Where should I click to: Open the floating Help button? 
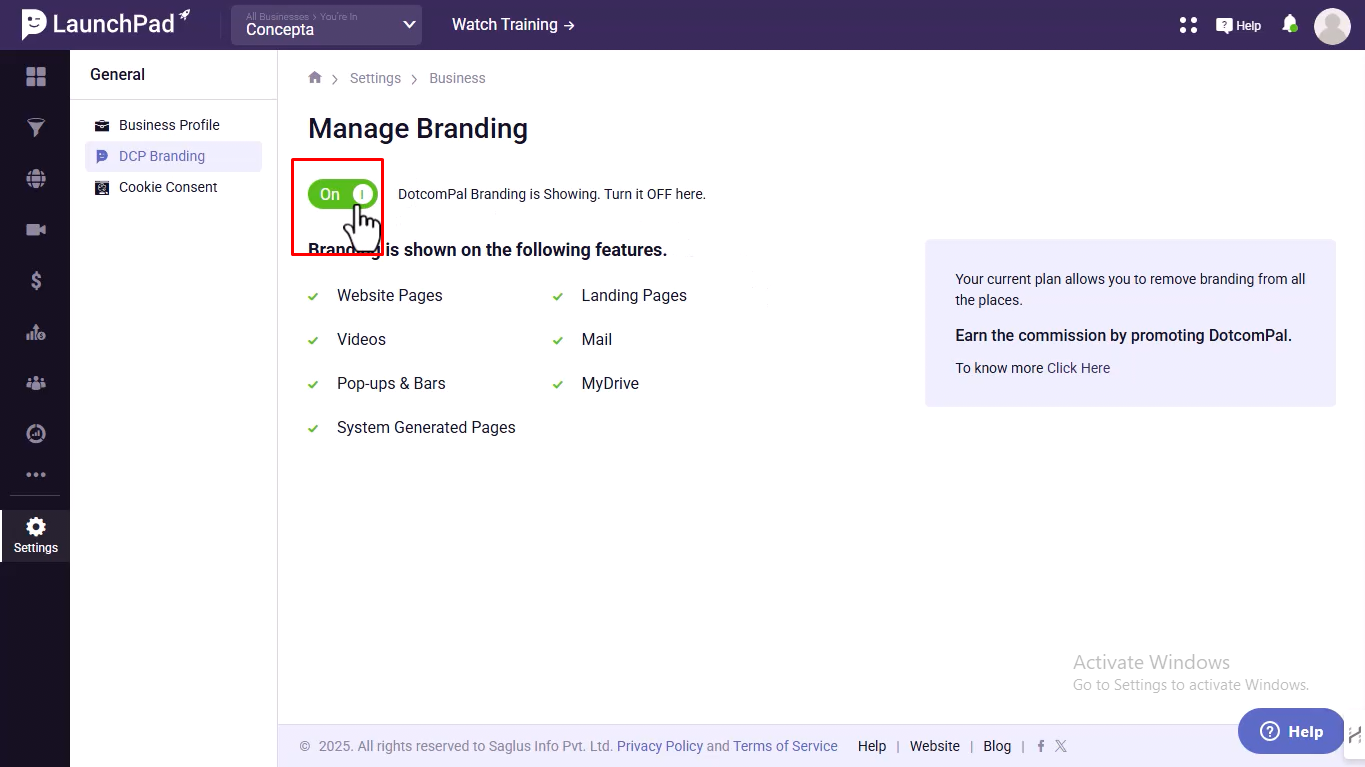tap(1291, 731)
